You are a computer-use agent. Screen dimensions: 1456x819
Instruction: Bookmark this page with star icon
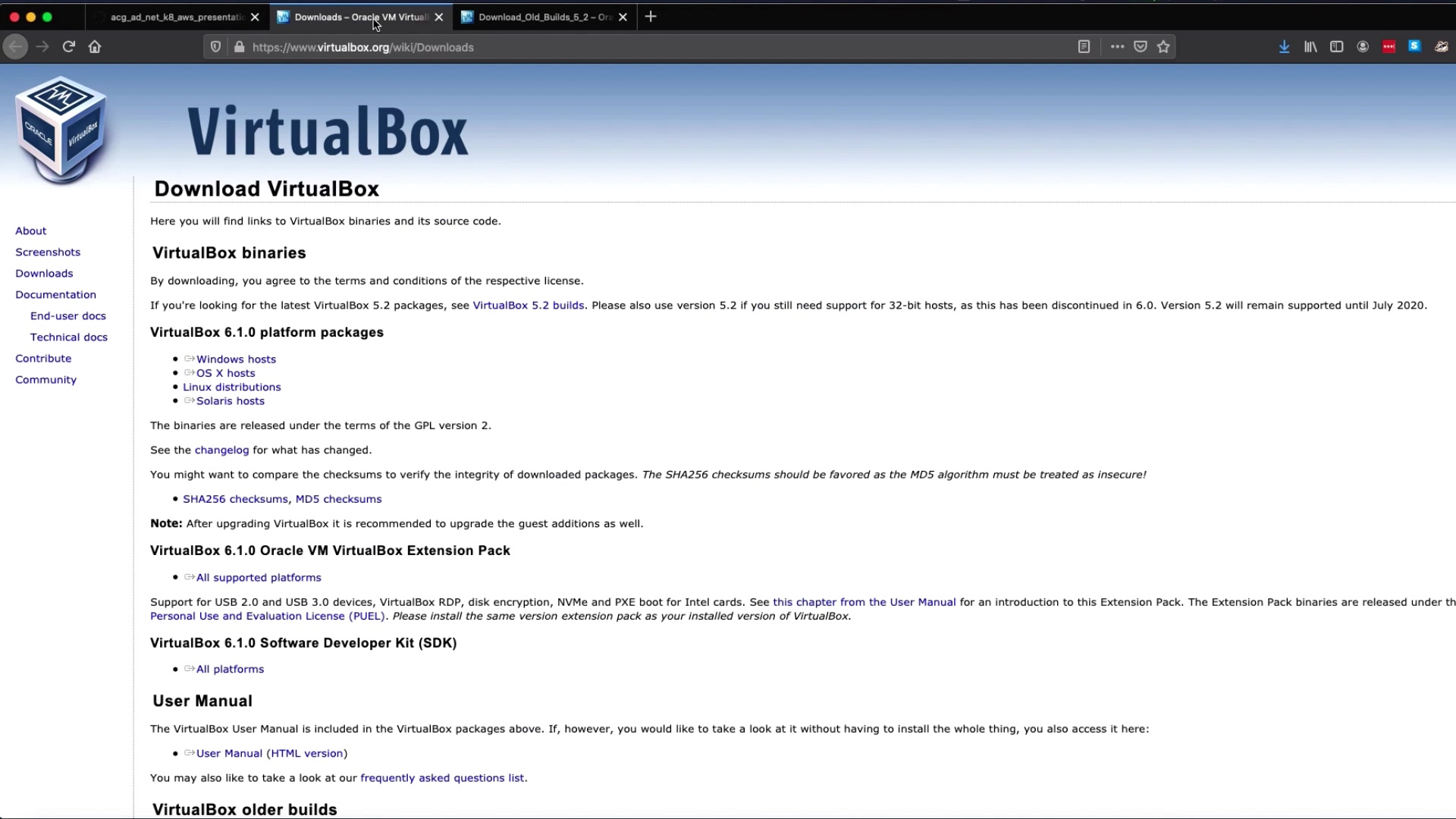1163,47
